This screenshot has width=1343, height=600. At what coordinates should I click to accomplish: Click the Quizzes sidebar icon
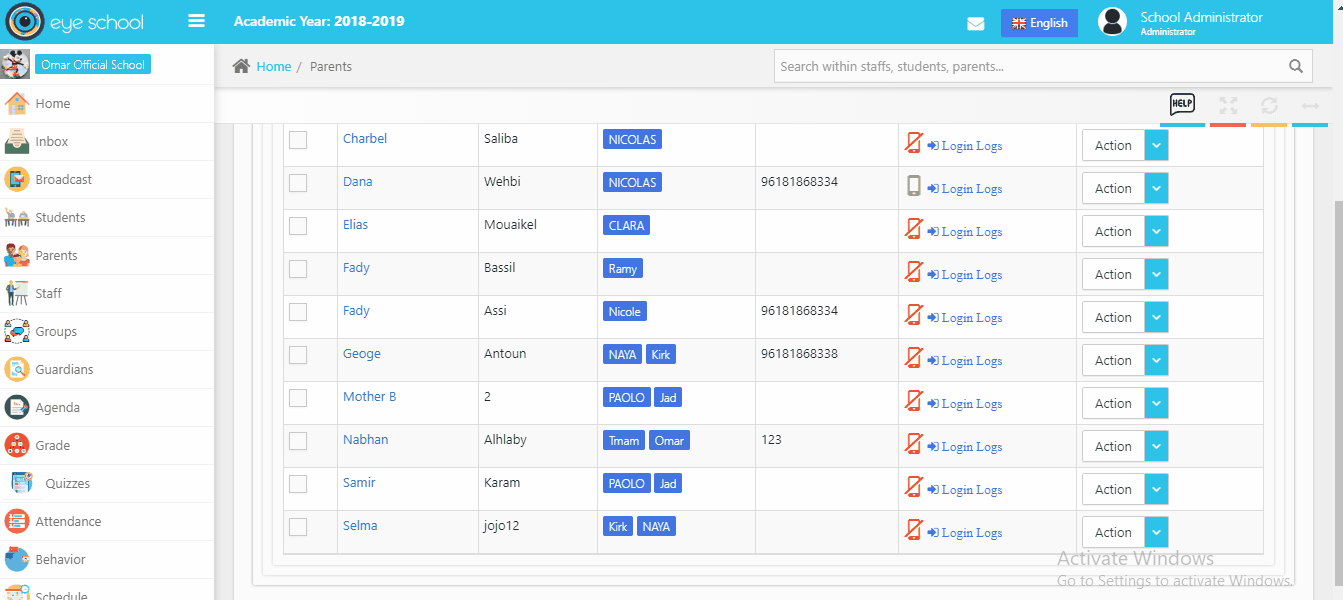point(22,483)
